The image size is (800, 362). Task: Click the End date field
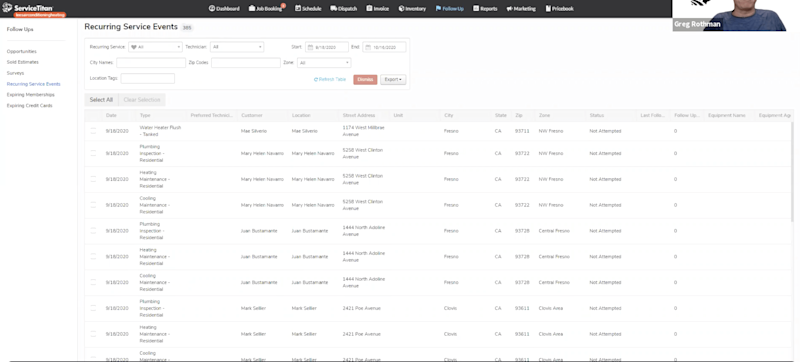384,47
